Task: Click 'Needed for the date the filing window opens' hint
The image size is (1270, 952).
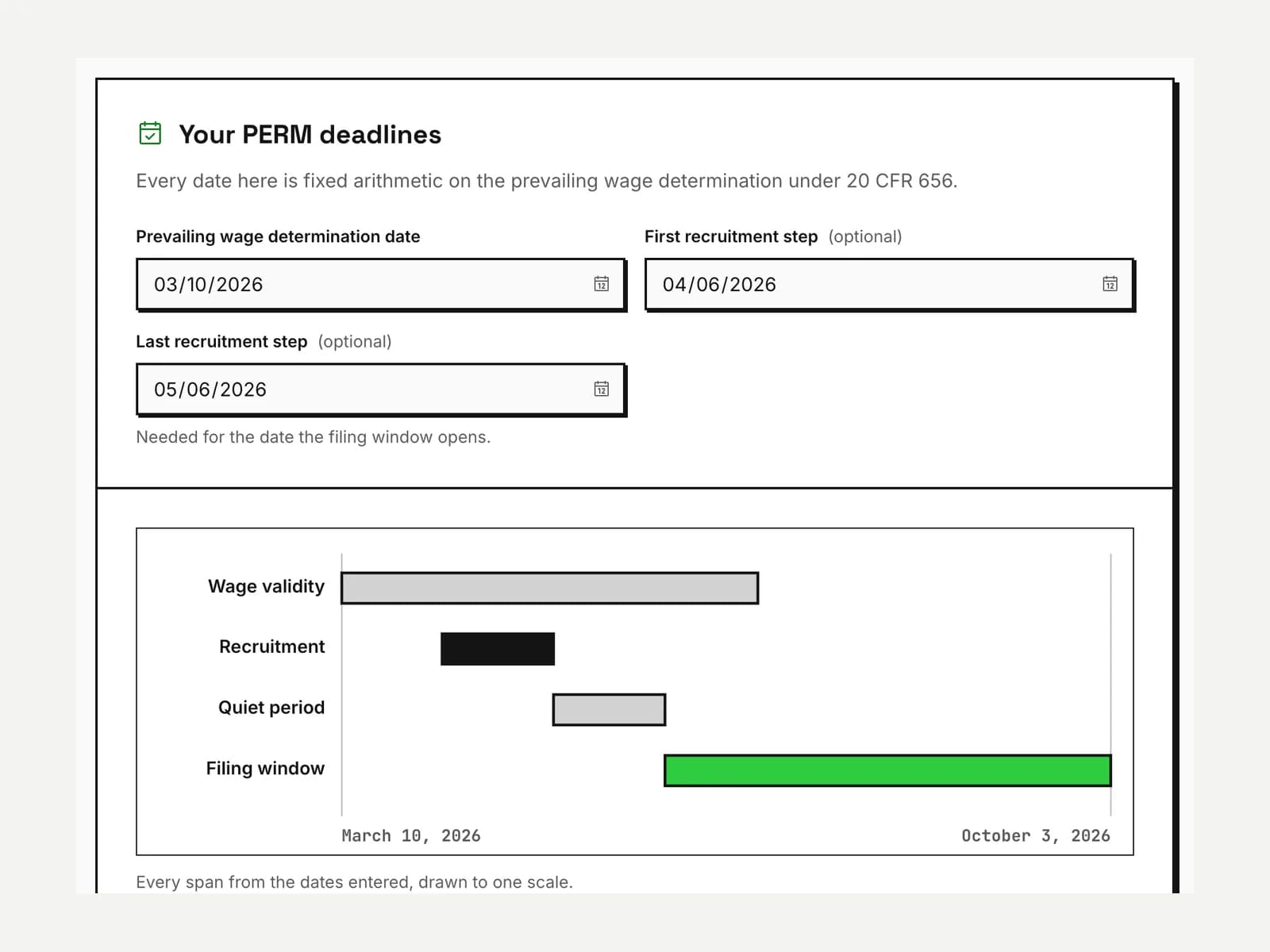Action: (x=314, y=437)
